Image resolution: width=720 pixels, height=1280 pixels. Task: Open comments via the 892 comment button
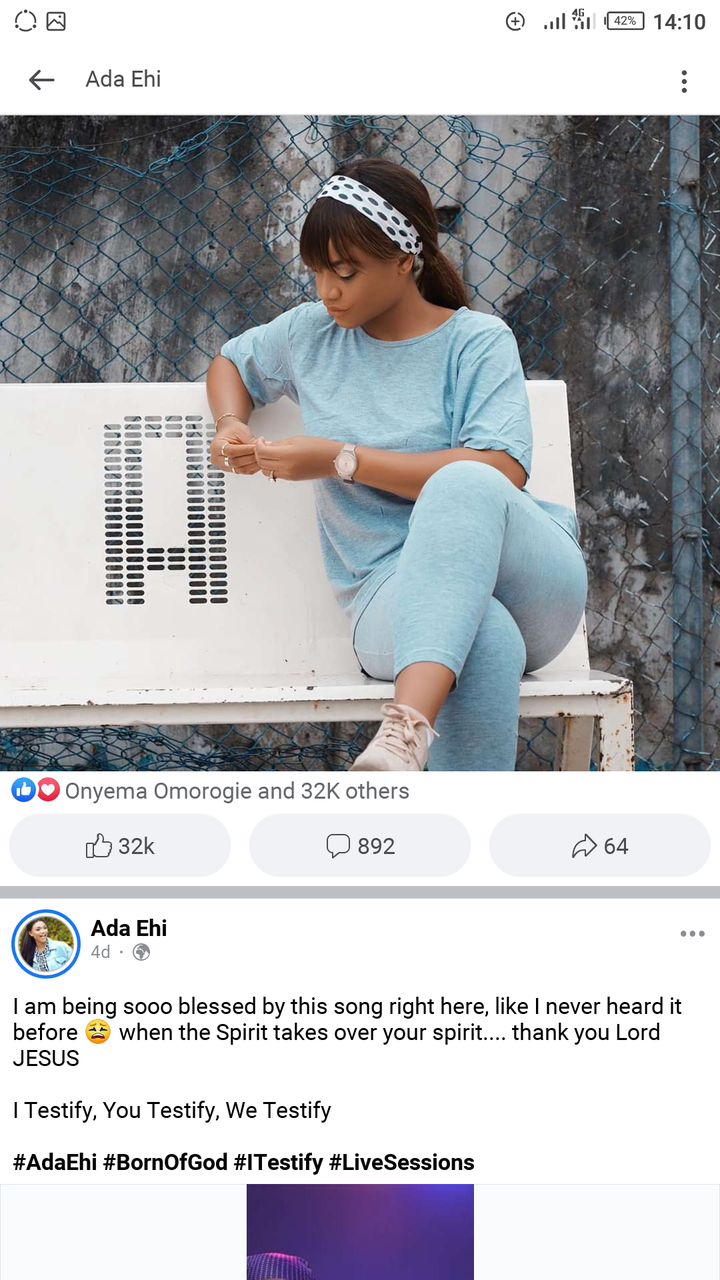[360, 846]
